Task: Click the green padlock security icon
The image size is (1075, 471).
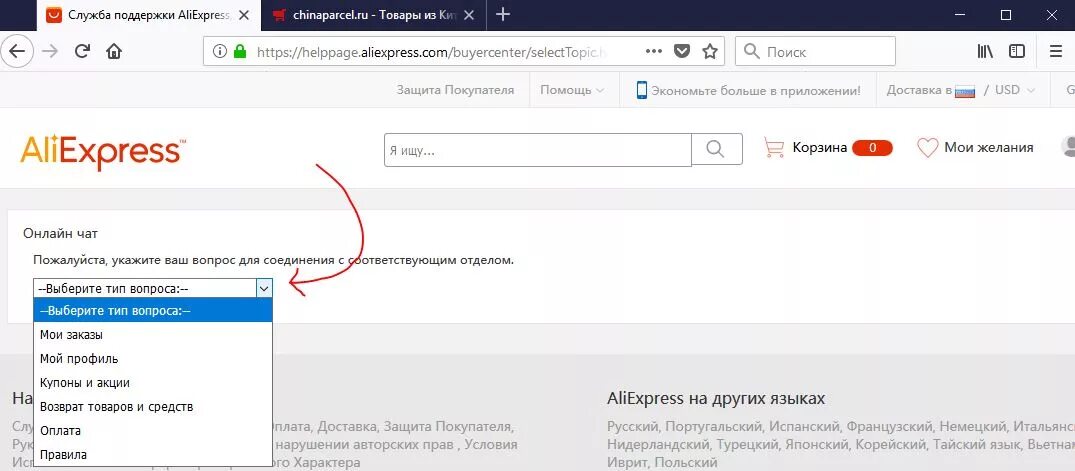Action: click(x=239, y=51)
